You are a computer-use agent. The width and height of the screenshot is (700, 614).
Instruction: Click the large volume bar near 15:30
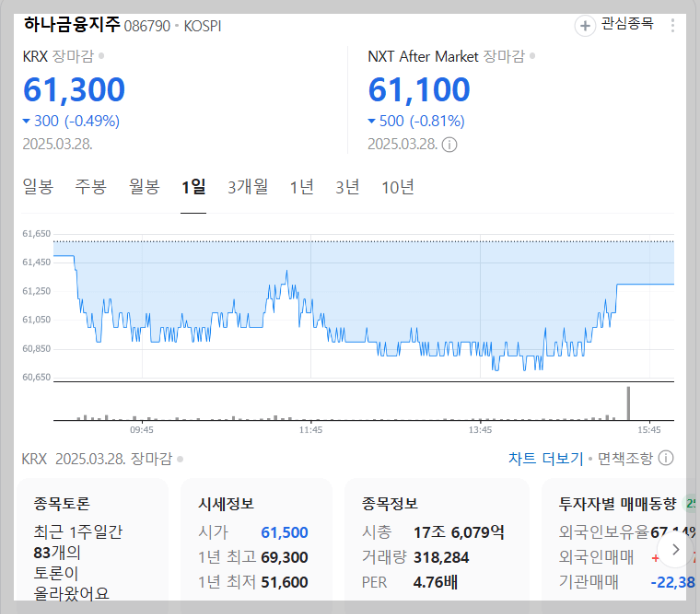pyautogui.click(x=629, y=403)
